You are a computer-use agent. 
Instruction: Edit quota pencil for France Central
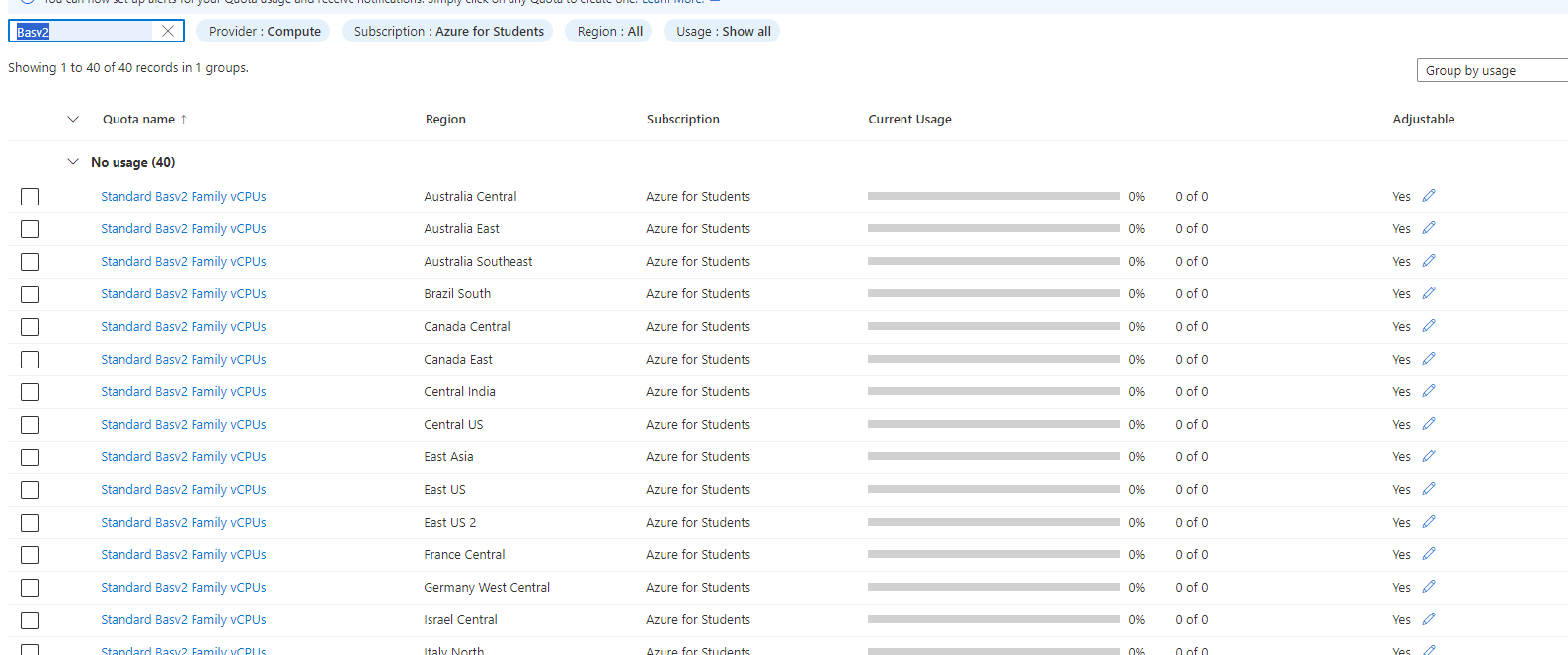1429,554
